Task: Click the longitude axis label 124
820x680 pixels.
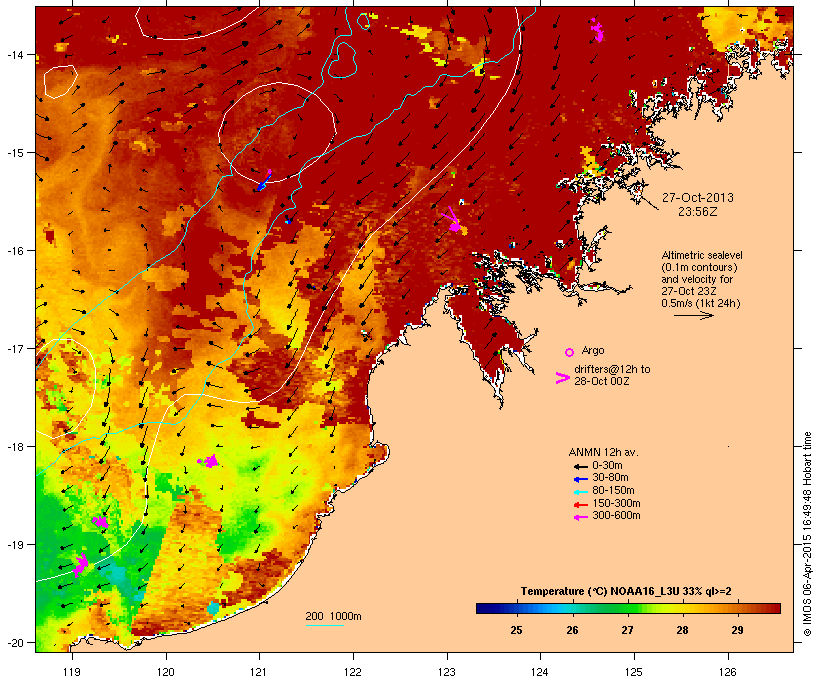Action: tap(540, 672)
